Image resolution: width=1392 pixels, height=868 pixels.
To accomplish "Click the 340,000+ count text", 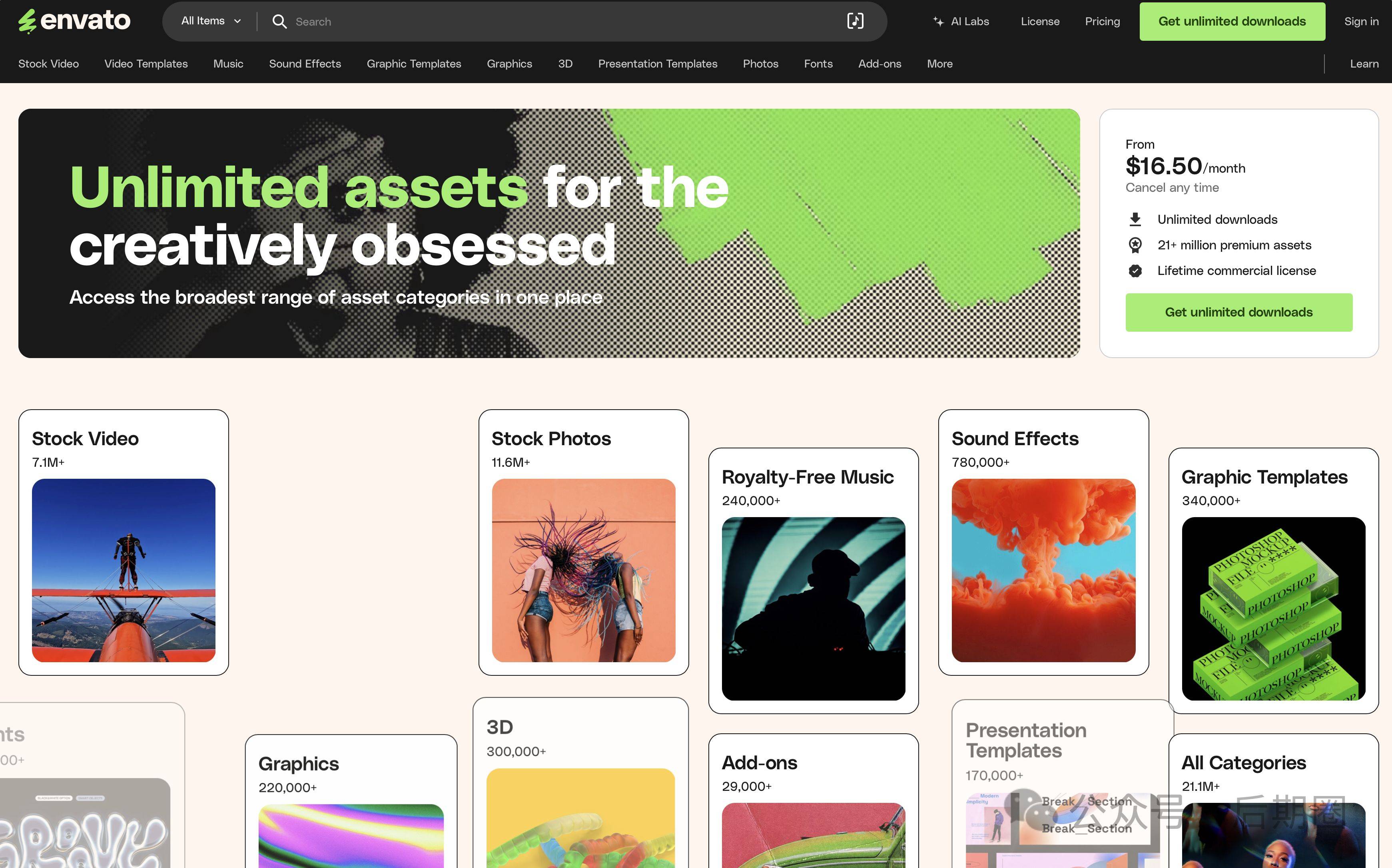I will [x=1211, y=501].
